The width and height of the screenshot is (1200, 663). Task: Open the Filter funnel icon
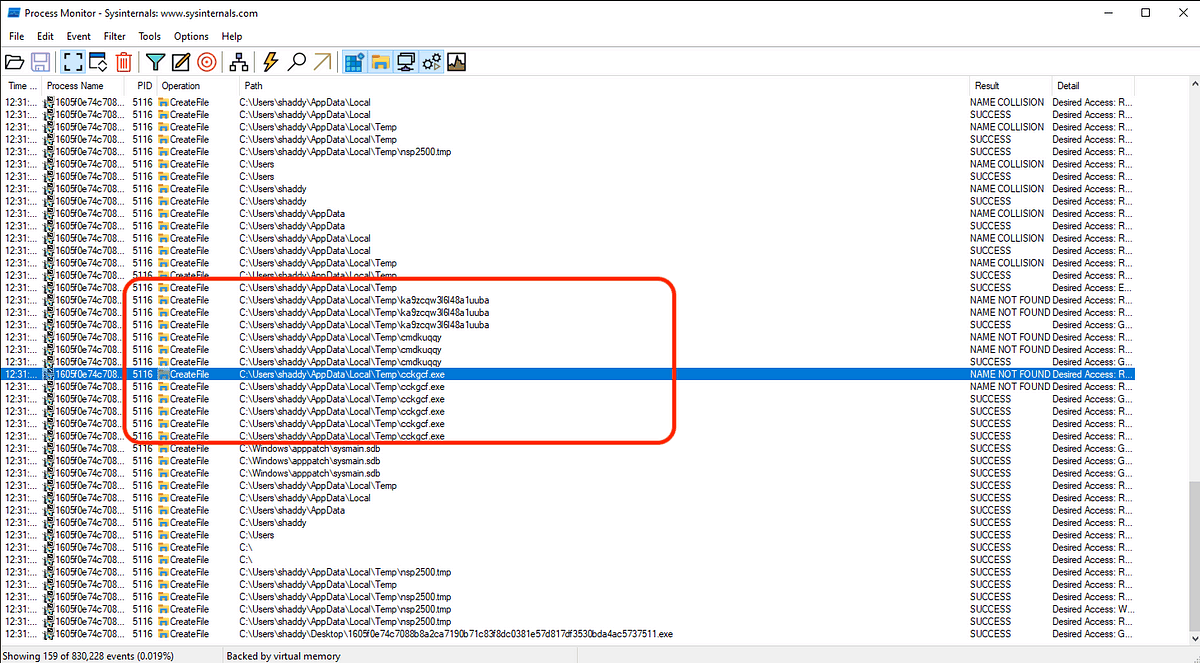pyautogui.click(x=155, y=62)
